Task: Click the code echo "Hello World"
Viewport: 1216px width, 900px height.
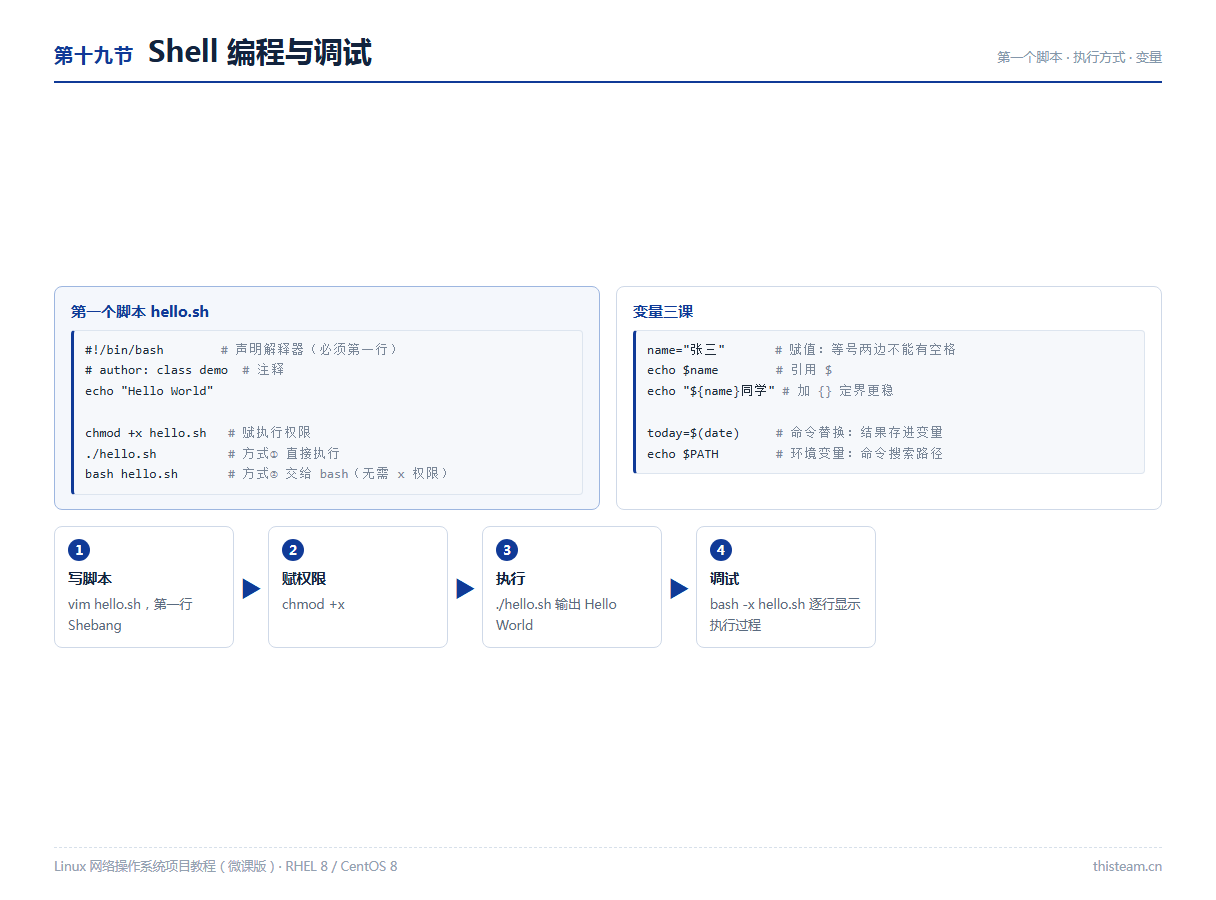Action: pos(149,391)
